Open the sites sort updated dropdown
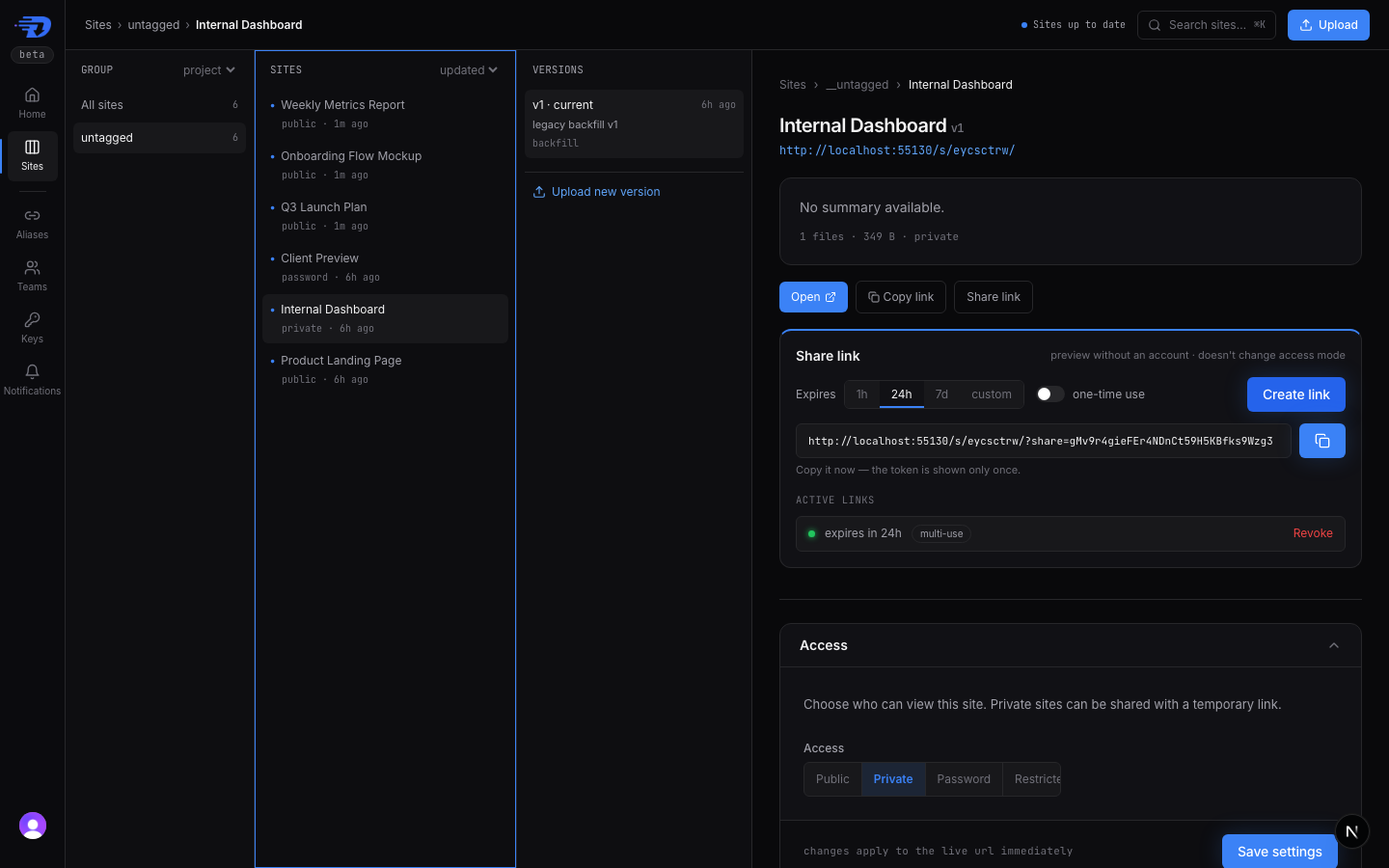This screenshot has height=868, width=1389. (x=469, y=70)
